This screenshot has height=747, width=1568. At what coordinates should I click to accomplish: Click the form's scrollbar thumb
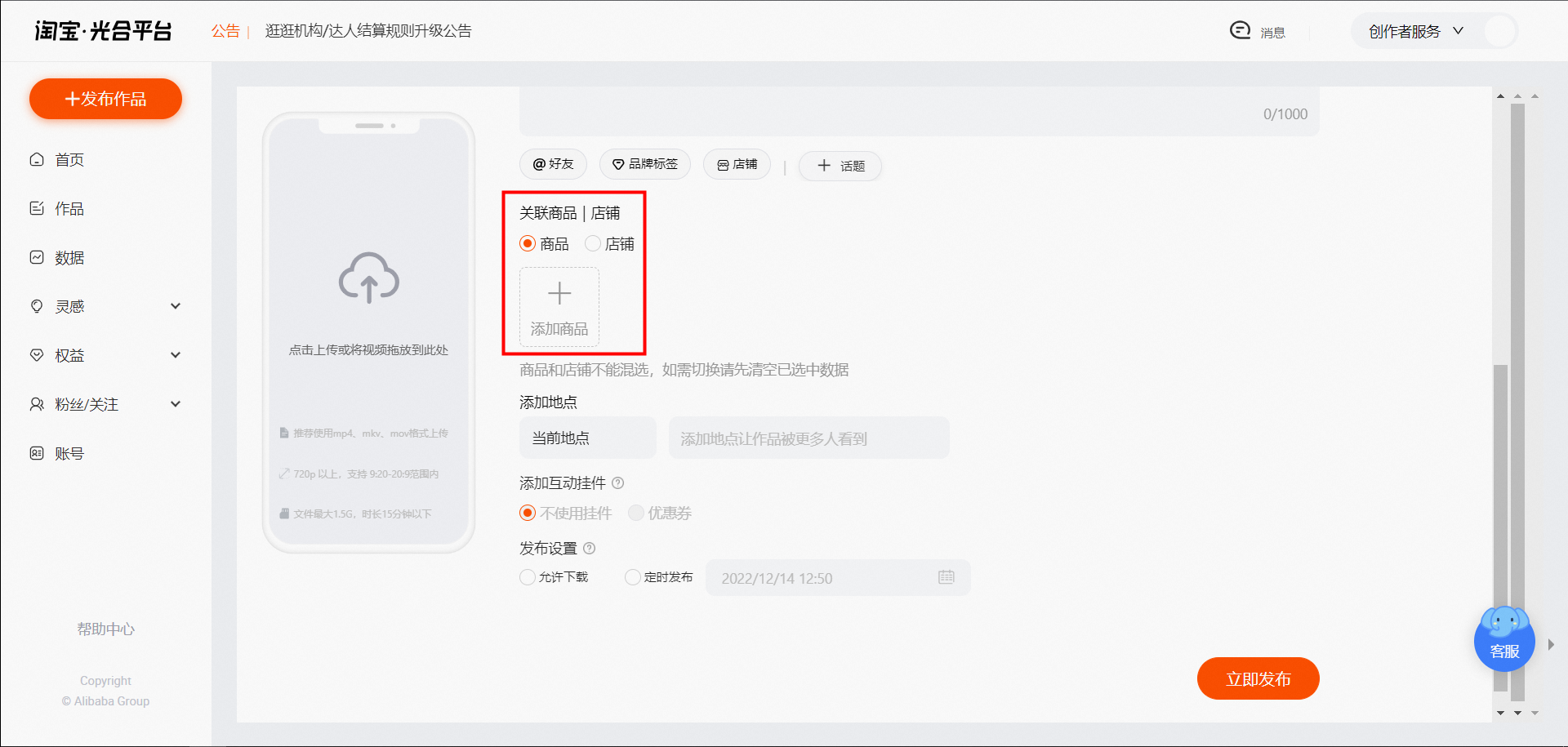1500,528
